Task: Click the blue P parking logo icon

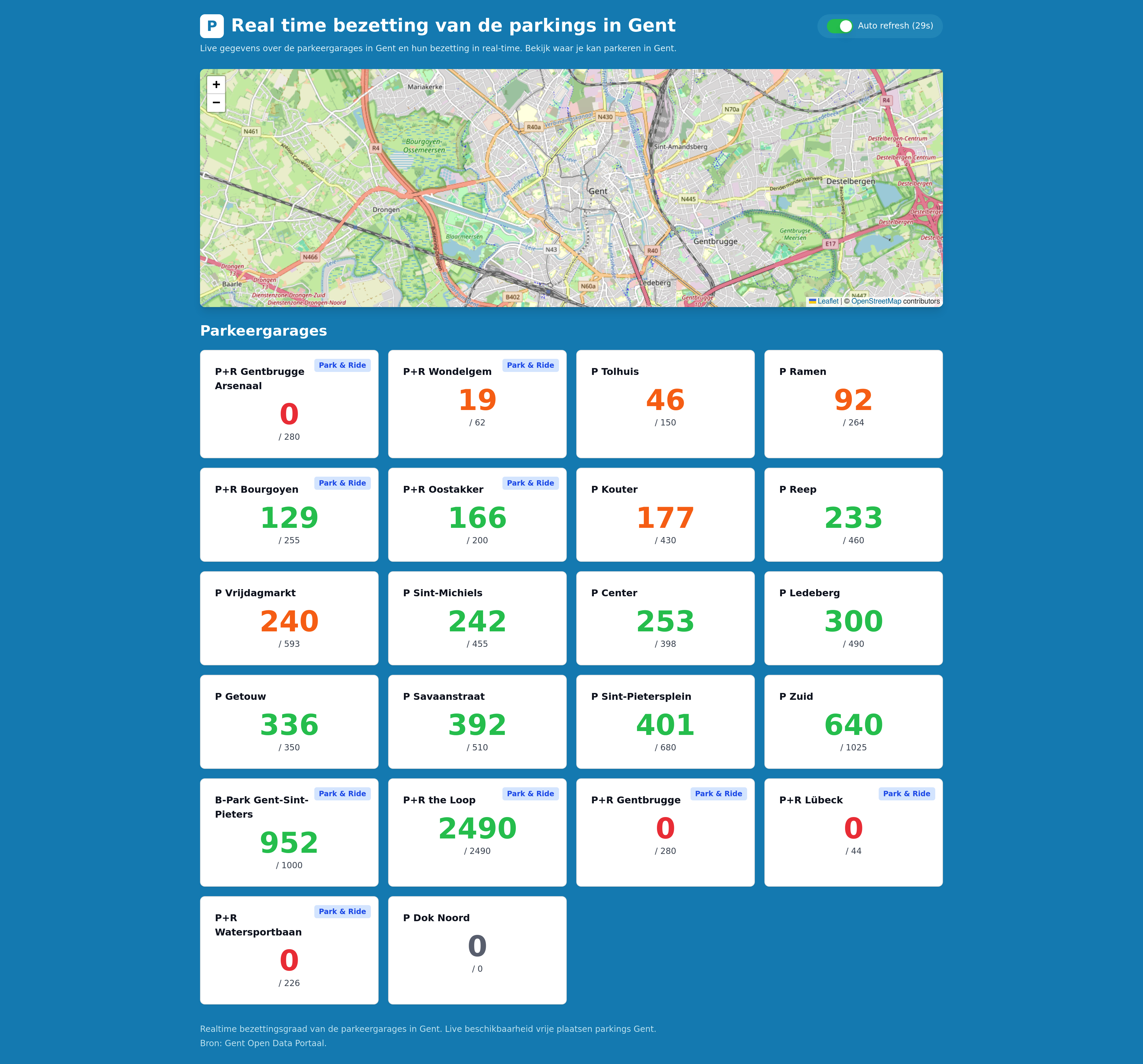Action: pyautogui.click(x=212, y=26)
